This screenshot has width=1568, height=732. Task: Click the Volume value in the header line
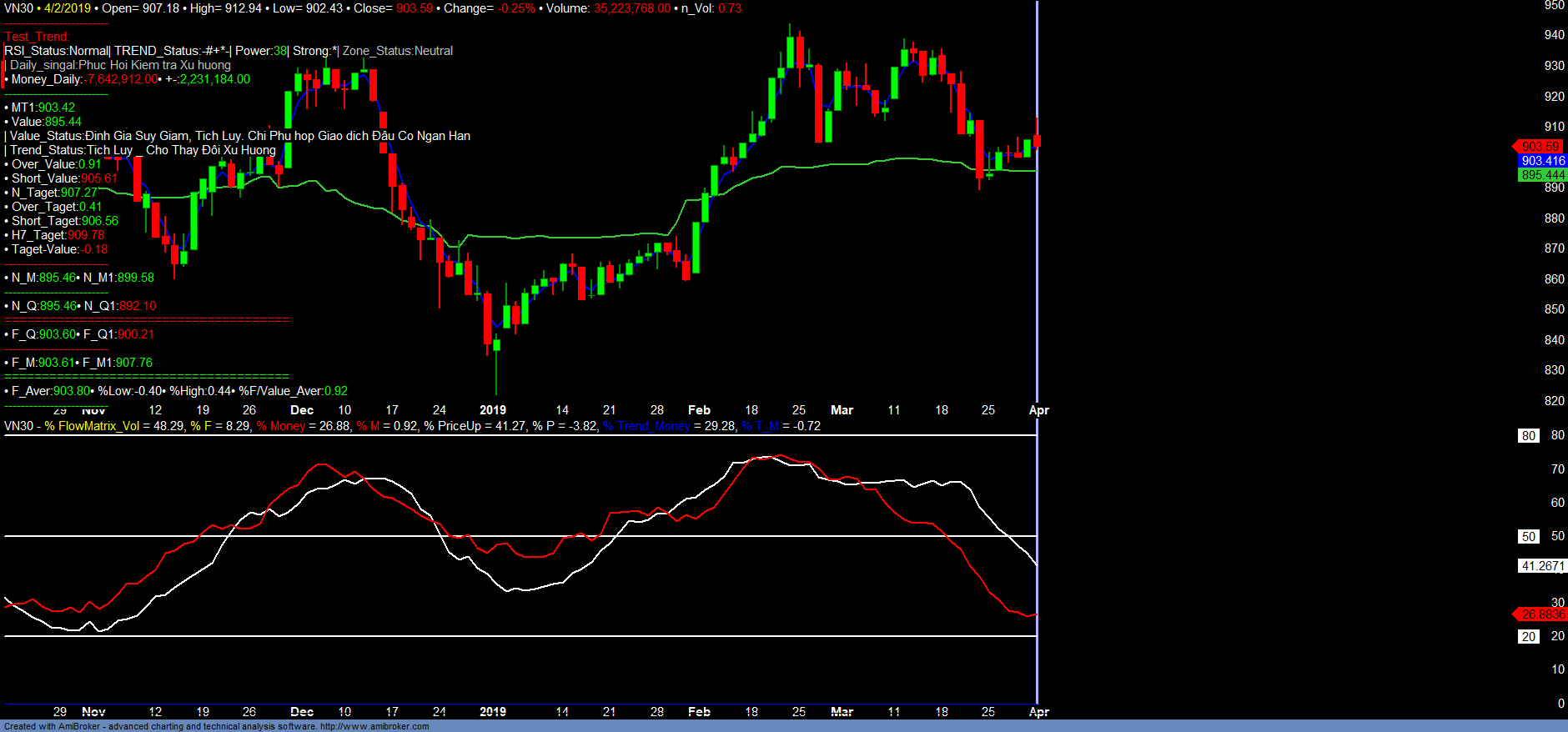[631, 8]
